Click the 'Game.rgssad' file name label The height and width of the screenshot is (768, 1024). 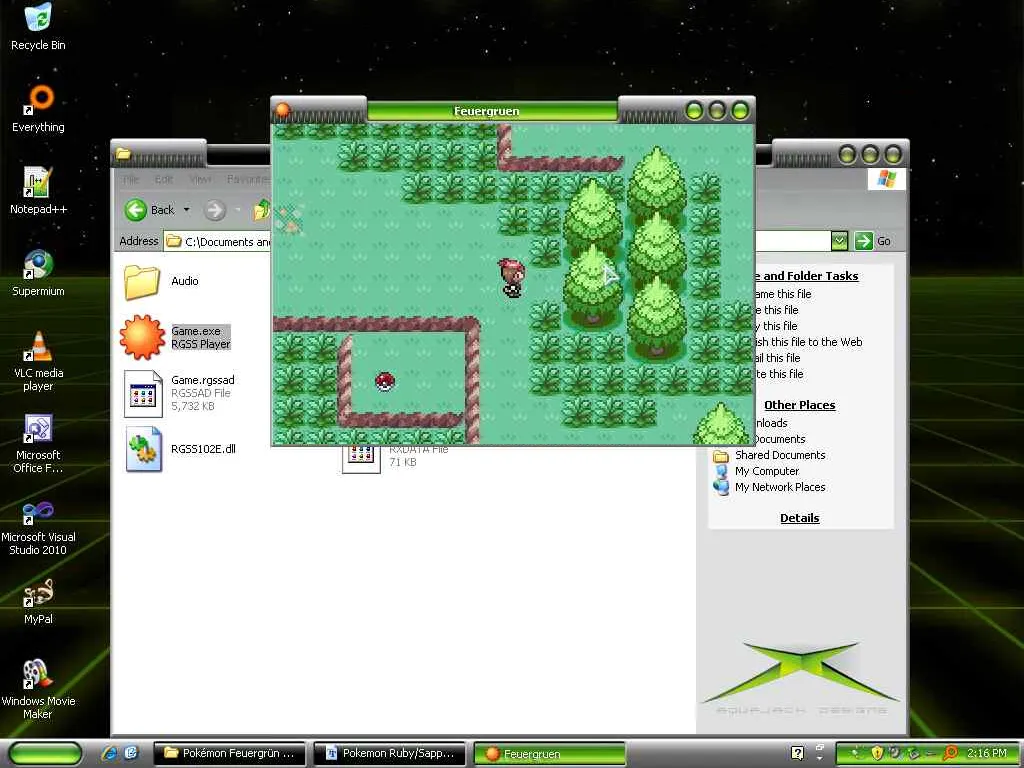(202, 380)
